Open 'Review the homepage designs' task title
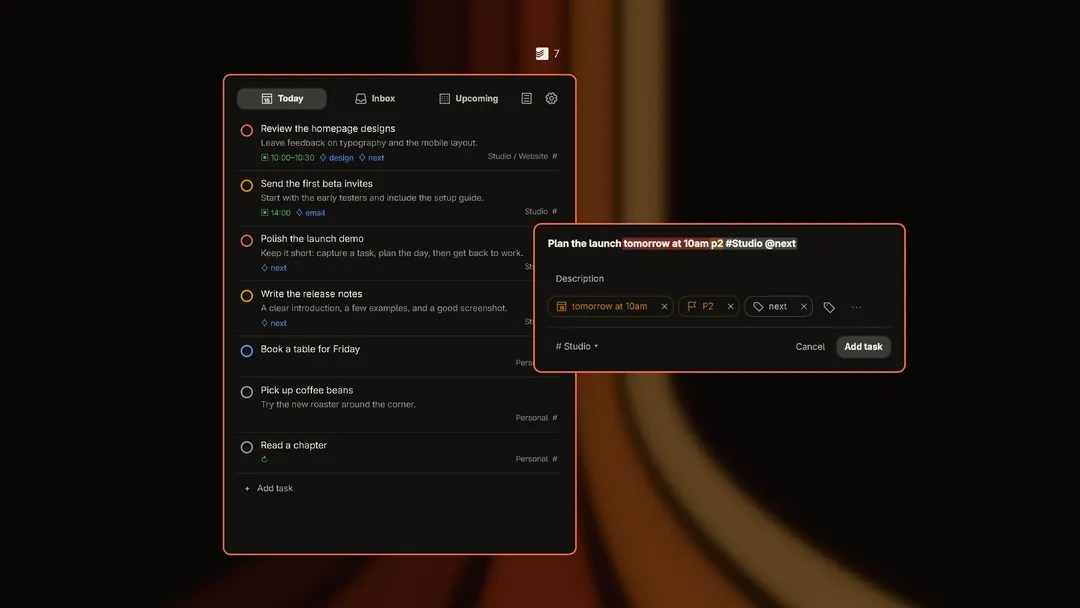 click(328, 129)
